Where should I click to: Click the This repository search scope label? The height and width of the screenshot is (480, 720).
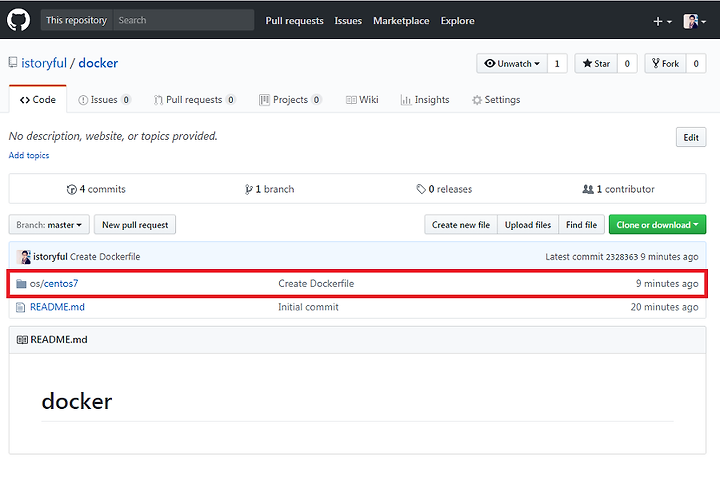pyautogui.click(x=76, y=20)
